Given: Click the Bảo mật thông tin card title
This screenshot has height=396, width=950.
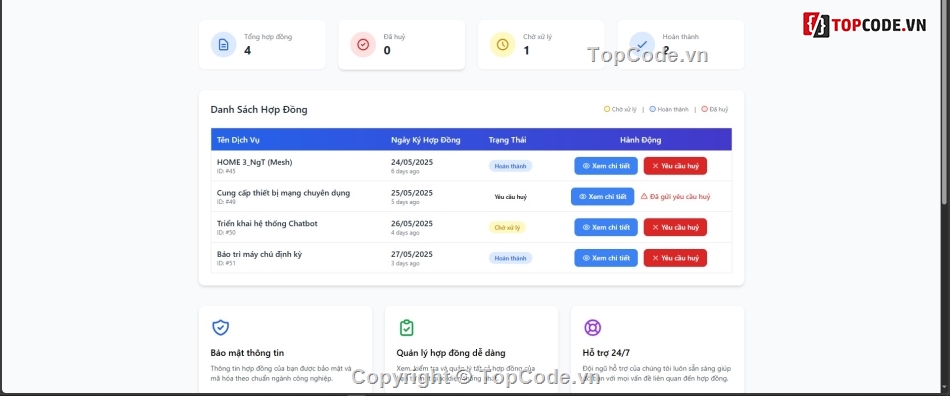Looking at the screenshot, I should tap(247, 352).
